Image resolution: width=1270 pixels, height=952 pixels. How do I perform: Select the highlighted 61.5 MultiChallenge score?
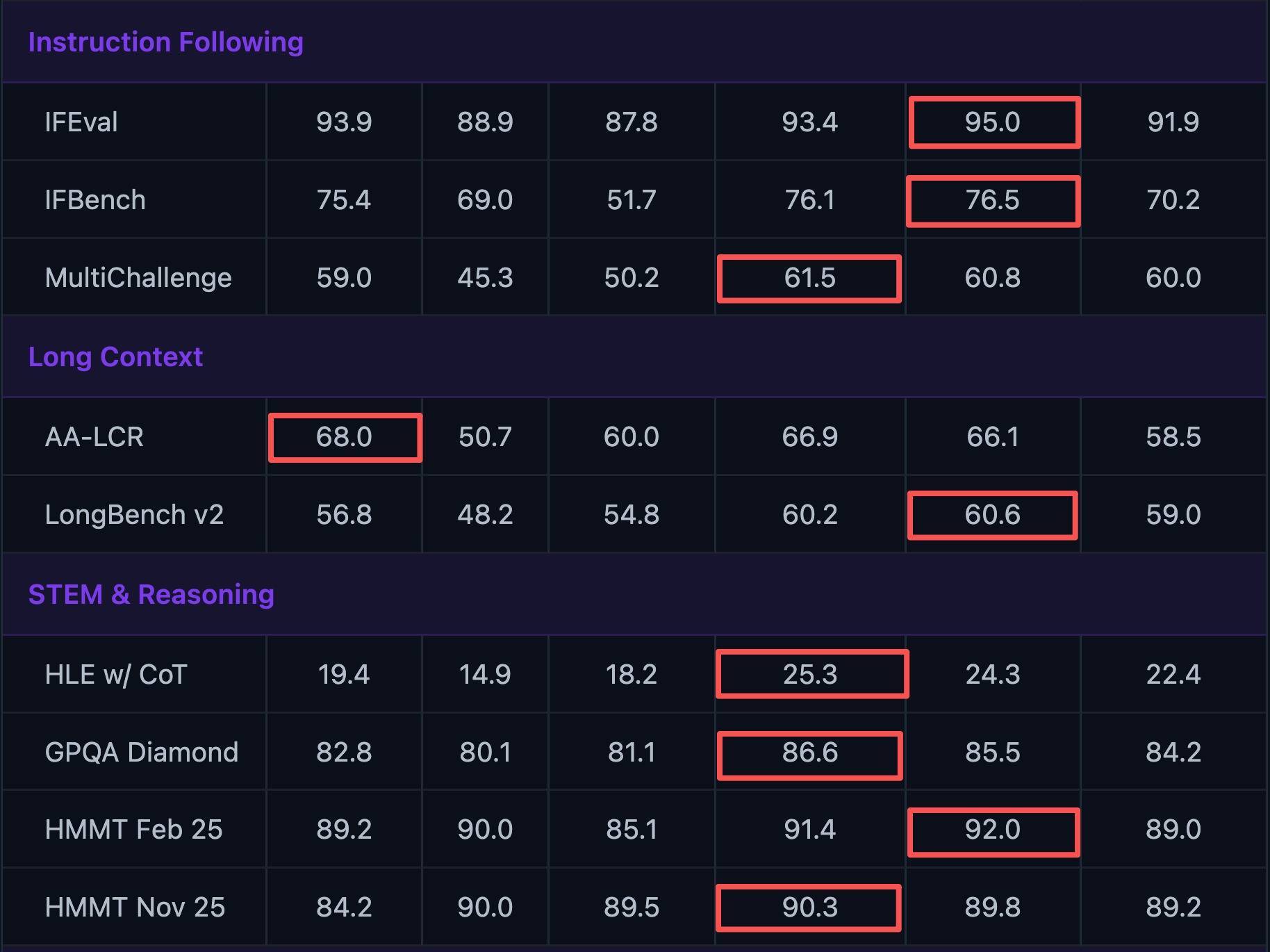810,278
